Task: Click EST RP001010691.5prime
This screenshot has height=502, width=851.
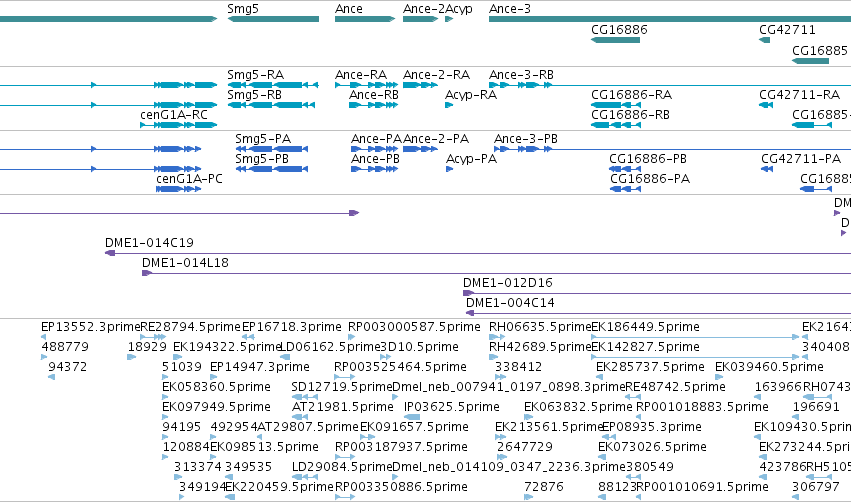Action: [702, 488]
